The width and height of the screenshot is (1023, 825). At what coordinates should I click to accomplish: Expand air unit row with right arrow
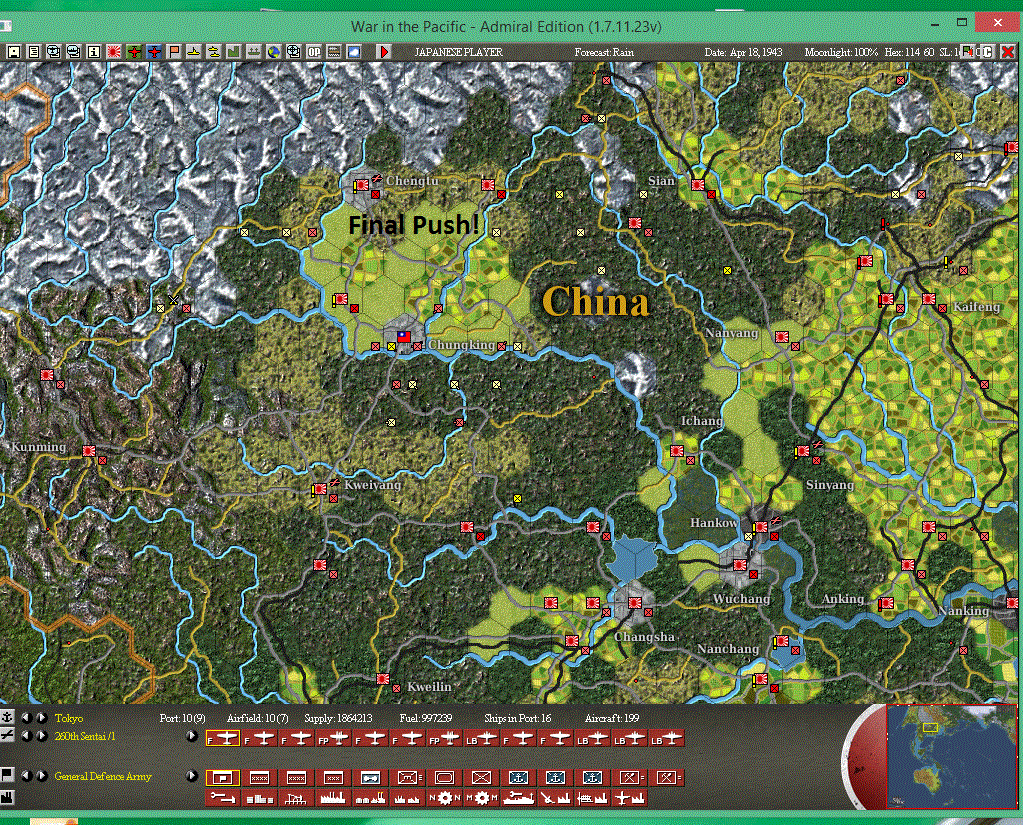tap(191, 736)
